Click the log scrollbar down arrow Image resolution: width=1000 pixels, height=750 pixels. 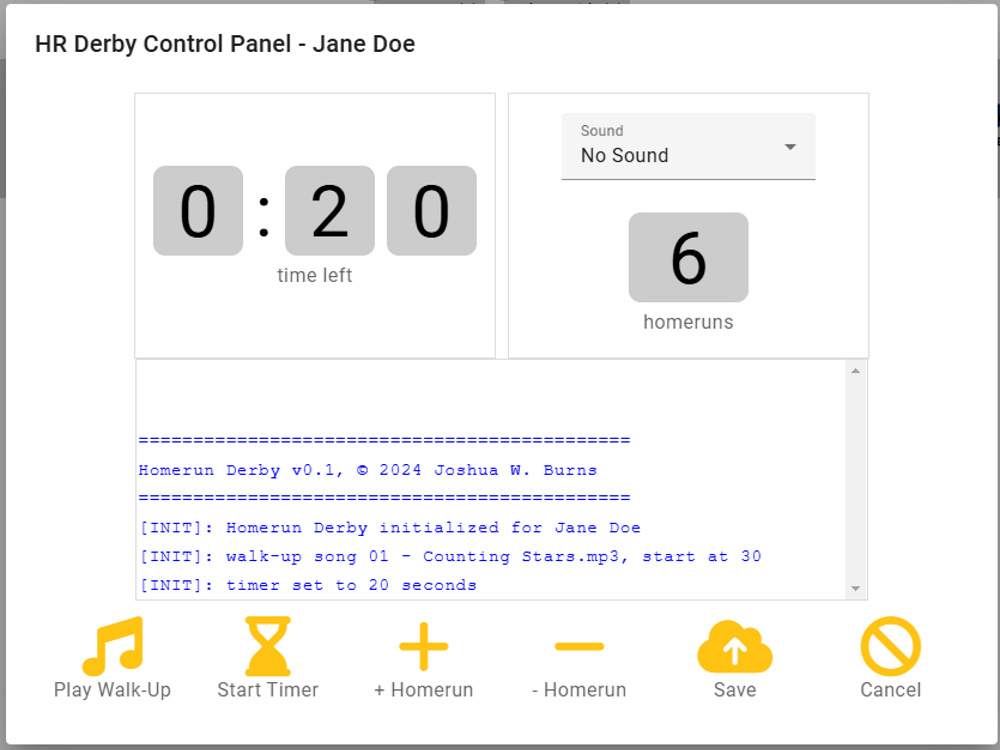(x=856, y=588)
